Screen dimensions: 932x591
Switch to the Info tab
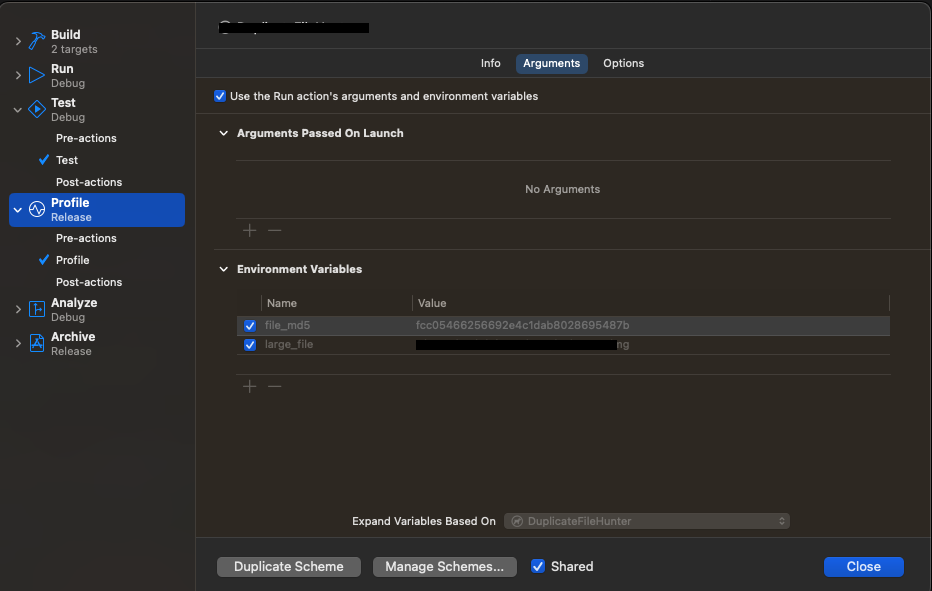coord(490,63)
